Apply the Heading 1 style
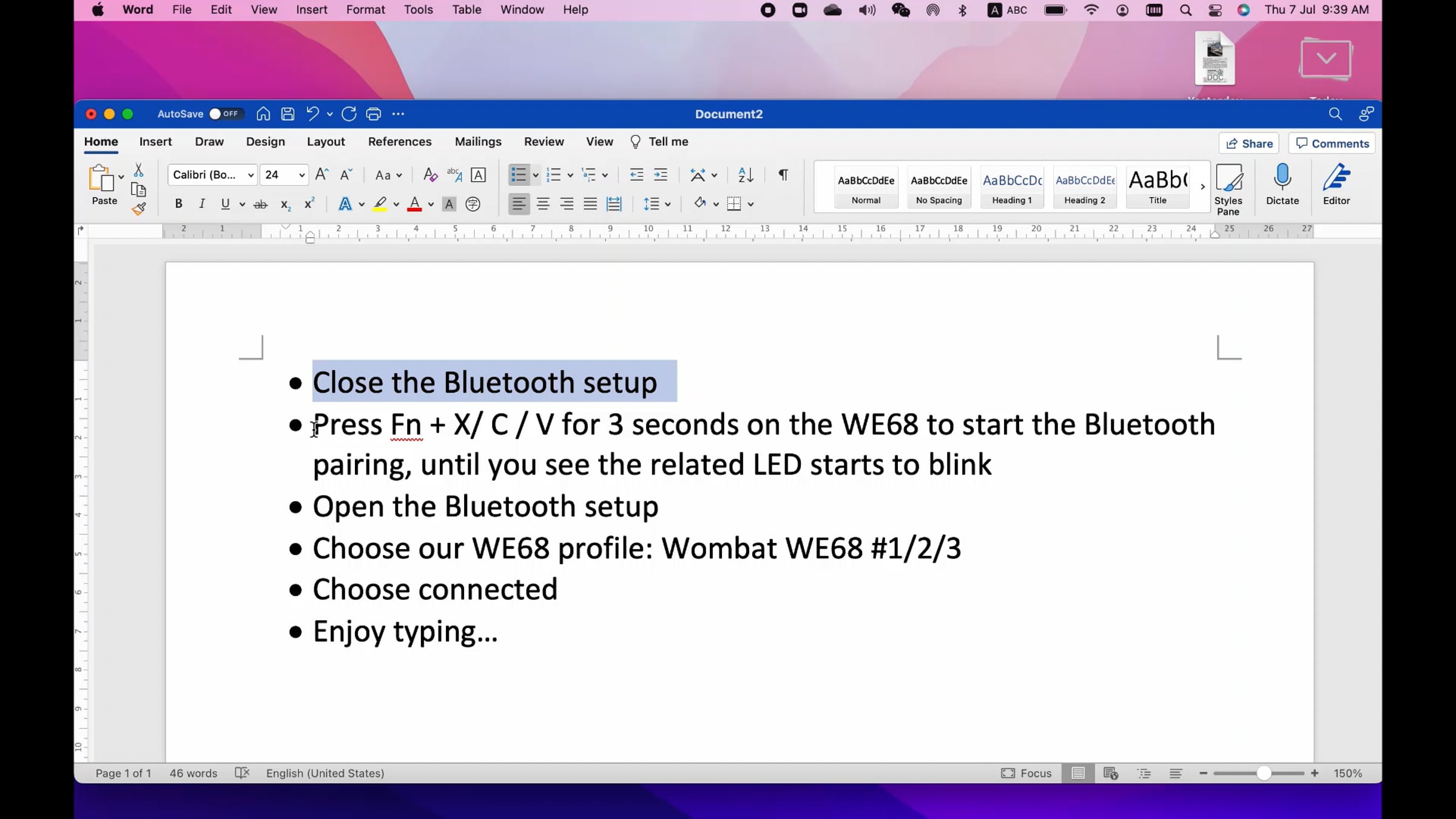The width and height of the screenshot is (1456, 819). click(x=1012, y=187)
